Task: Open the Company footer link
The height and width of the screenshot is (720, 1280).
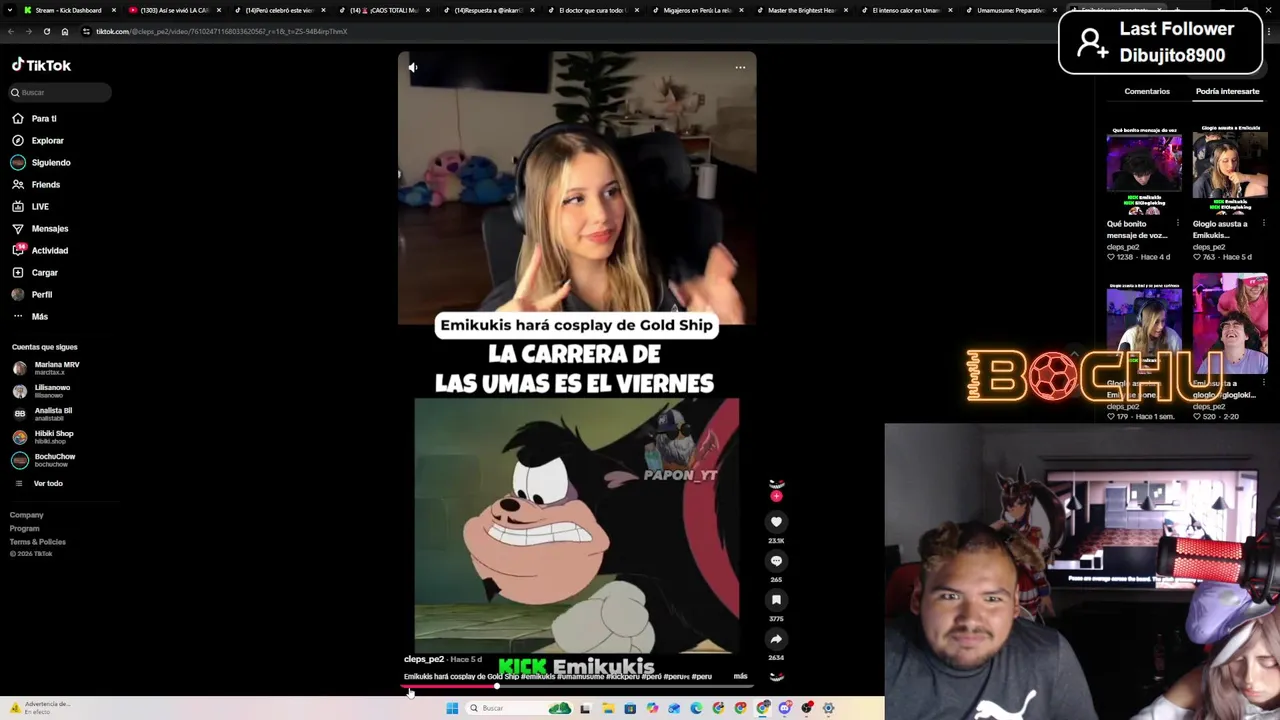Action: pyautogui.click(x=27, y=515)
